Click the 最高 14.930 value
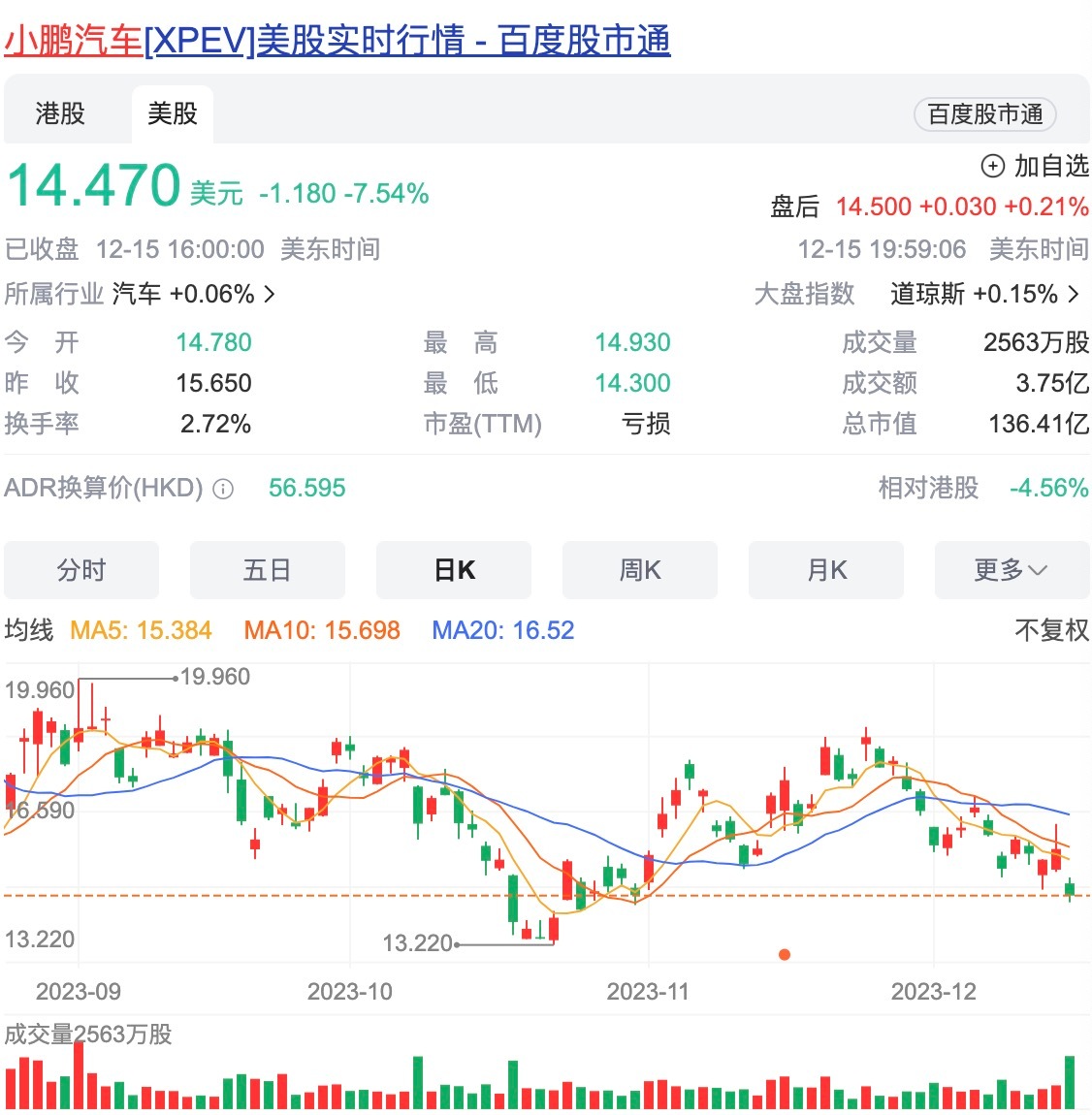The image size is (1092, 1115). (x=632, y=343)
